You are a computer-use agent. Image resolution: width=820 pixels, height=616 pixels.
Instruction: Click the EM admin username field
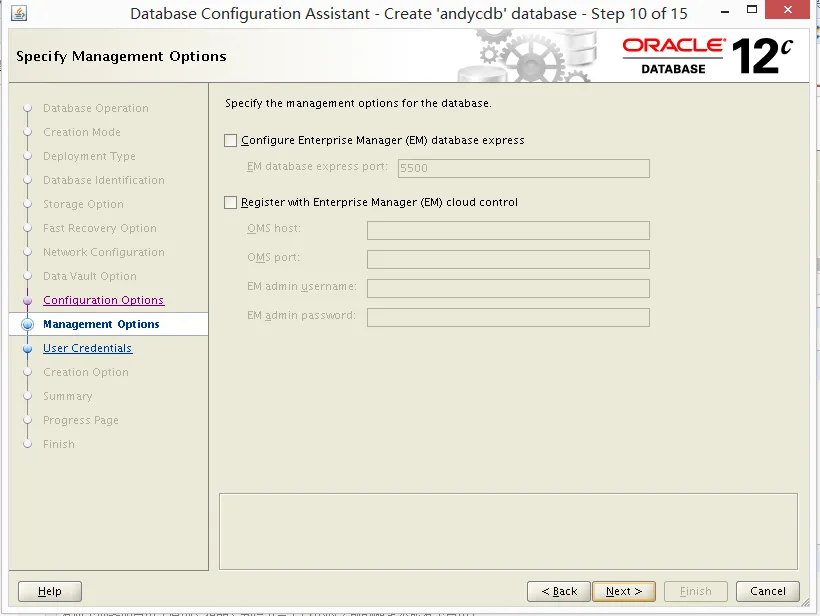pyautogui.click(x=508, y=288)
